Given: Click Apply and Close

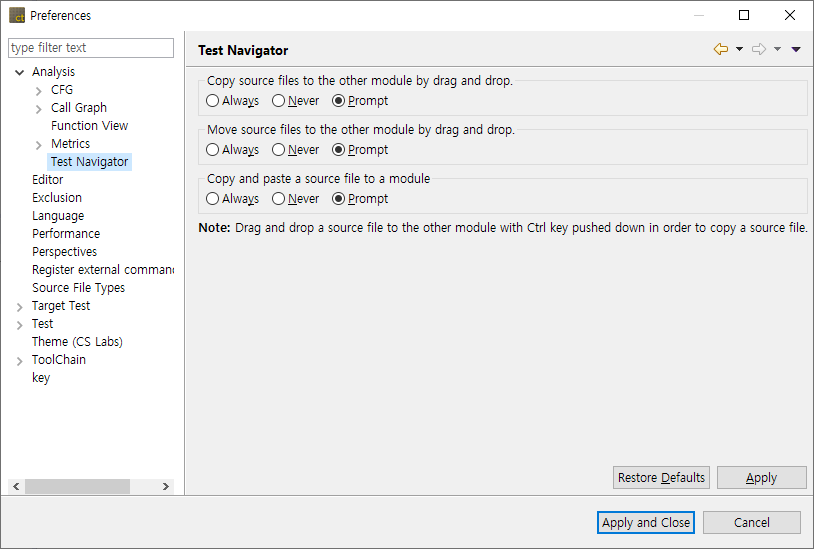Looking at the screenshot, I should click(645, 522).
